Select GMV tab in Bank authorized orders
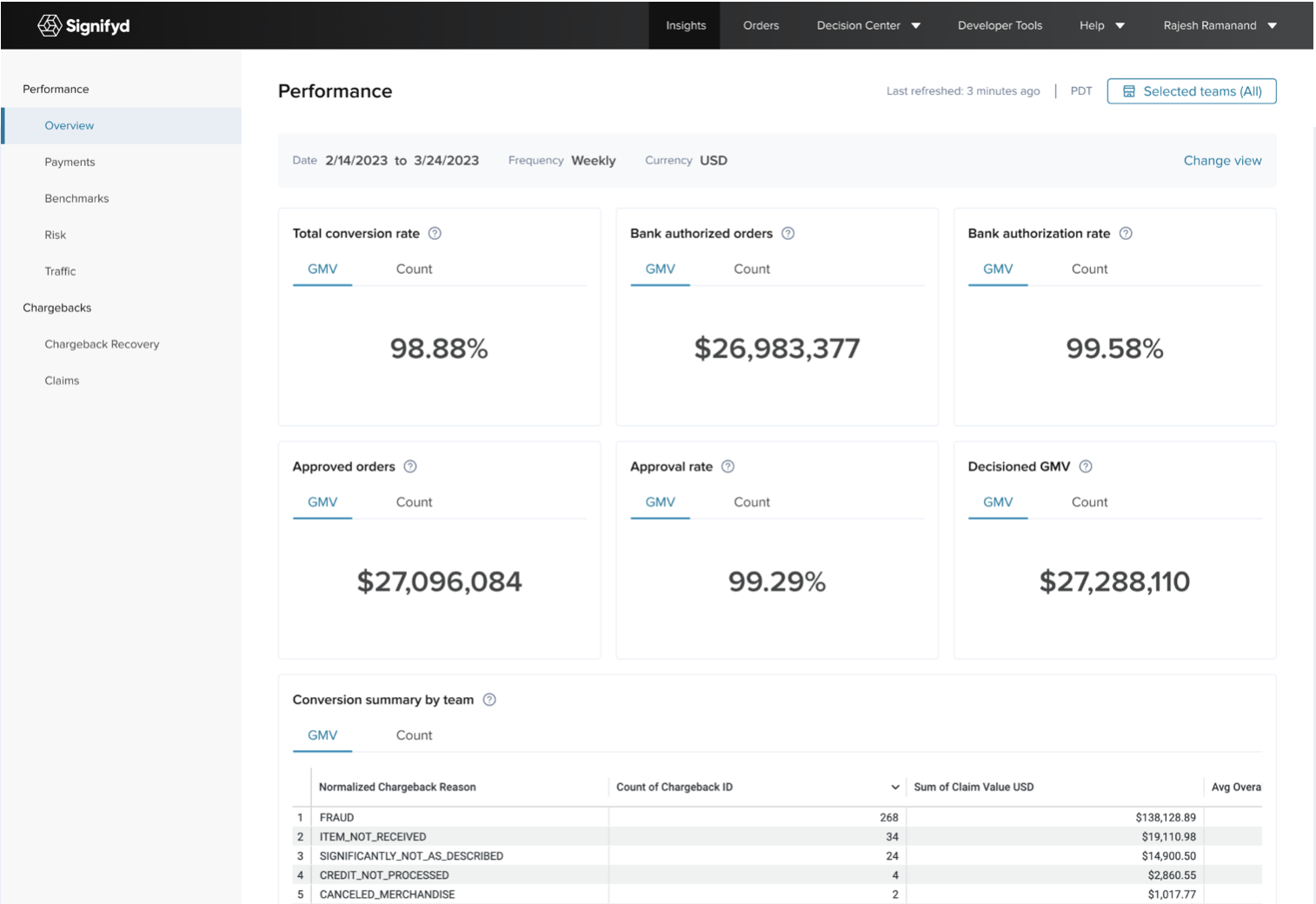Viewport: 1316px width, 904px height. [660, 269]
